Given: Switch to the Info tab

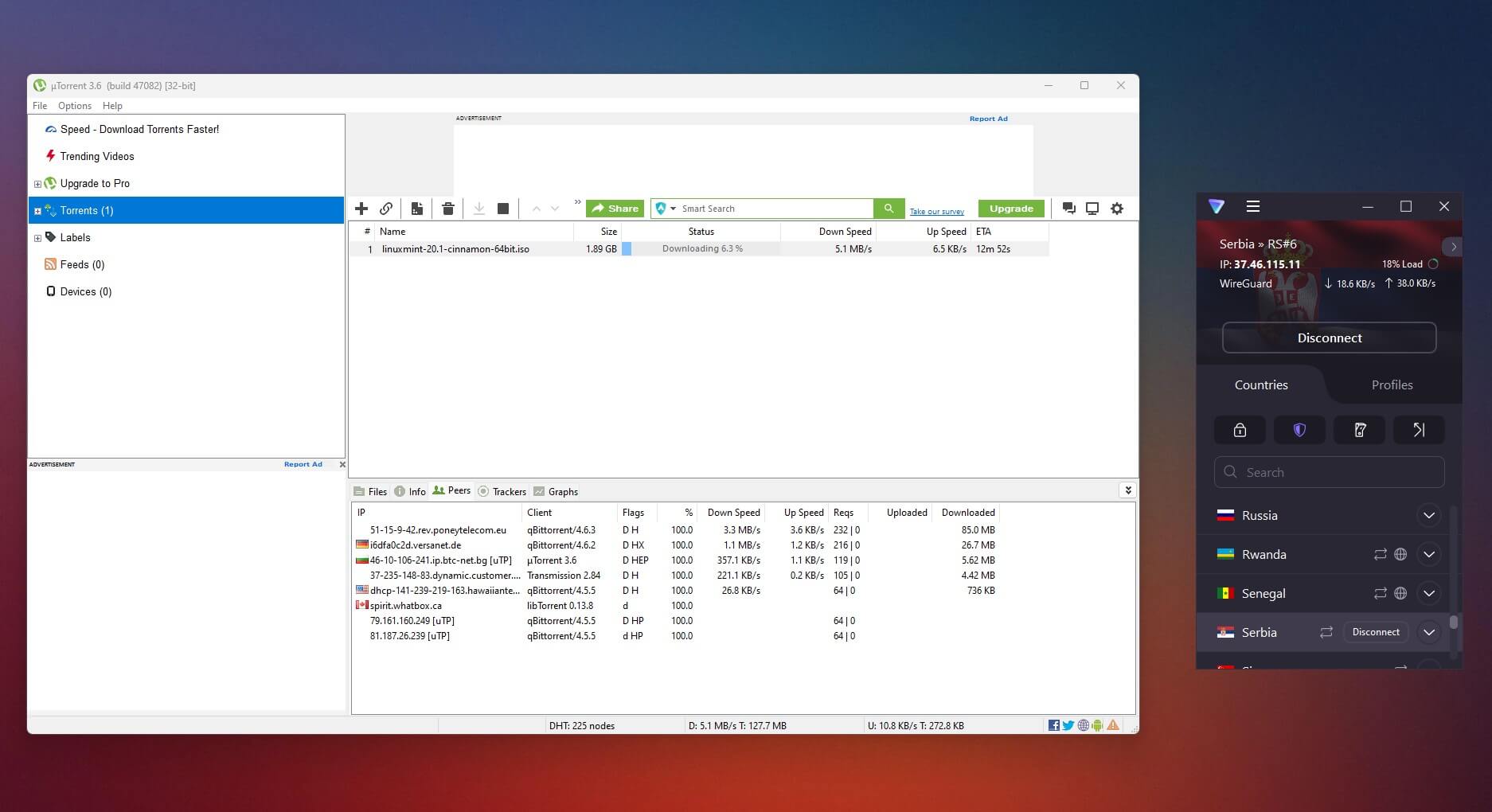Looking at the screenshot, I should pyautogui.click(x=410, y=491).
